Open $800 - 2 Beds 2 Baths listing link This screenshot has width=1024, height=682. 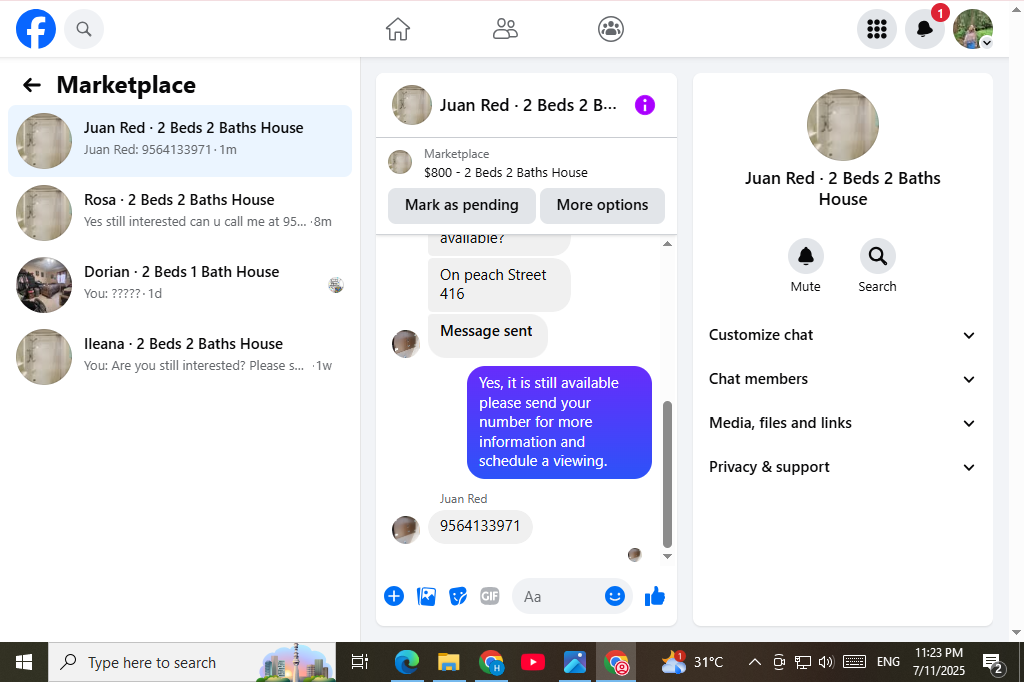pyautogui.click(x=505, y=172)
